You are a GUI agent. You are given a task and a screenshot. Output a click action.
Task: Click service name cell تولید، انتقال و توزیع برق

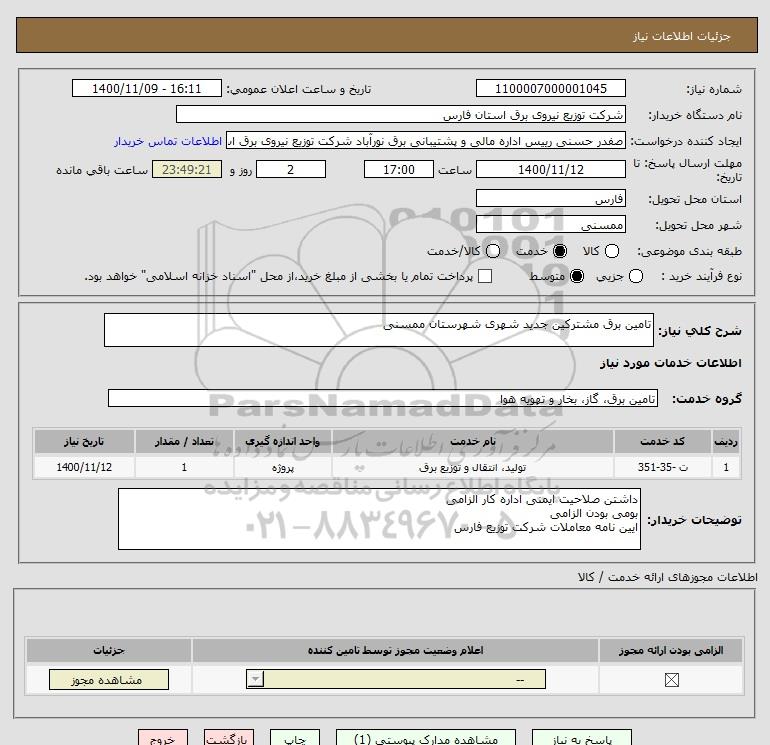[473, 467]
